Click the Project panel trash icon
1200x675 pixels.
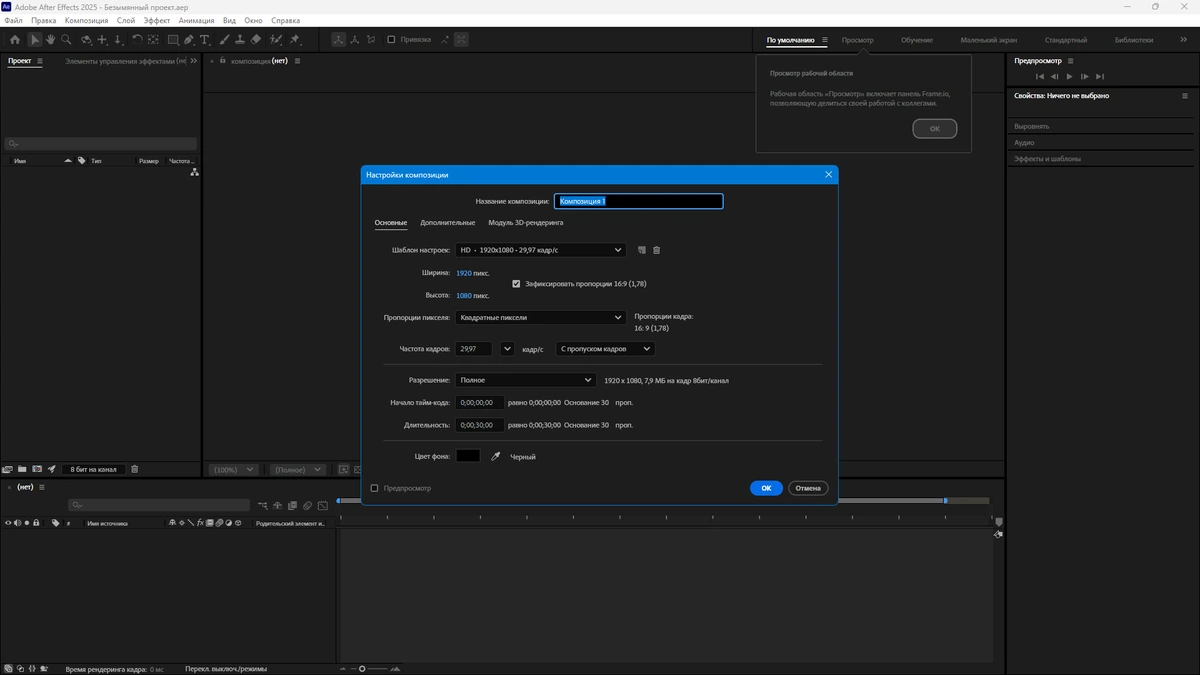pos(135,469)
